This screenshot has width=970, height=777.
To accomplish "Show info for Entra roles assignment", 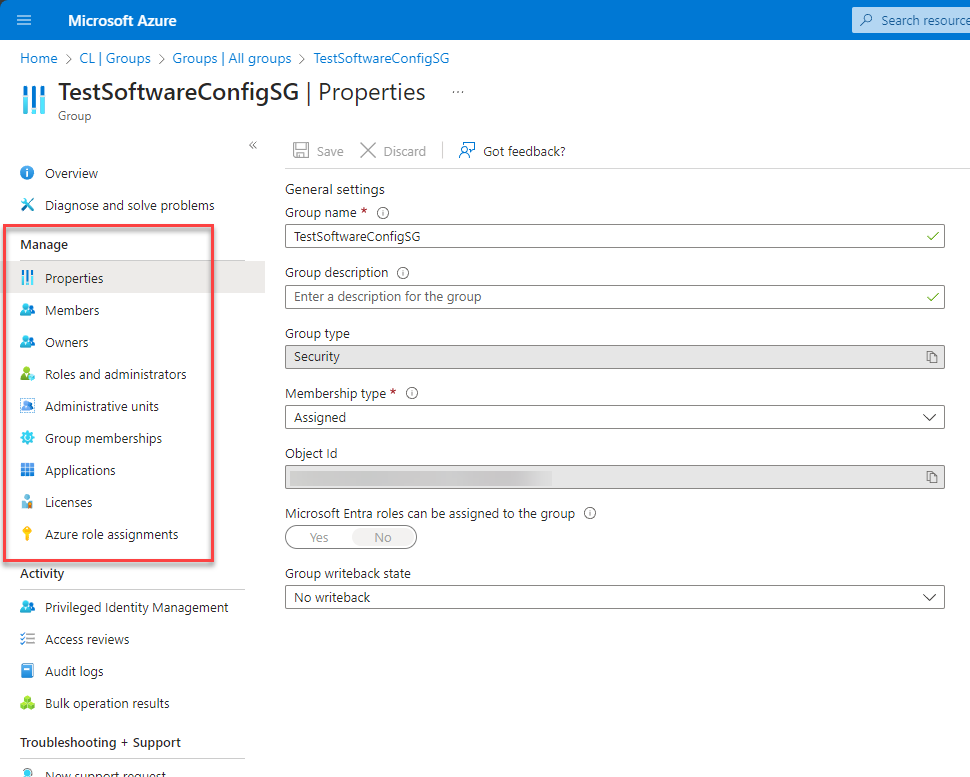I will [590, 513].
